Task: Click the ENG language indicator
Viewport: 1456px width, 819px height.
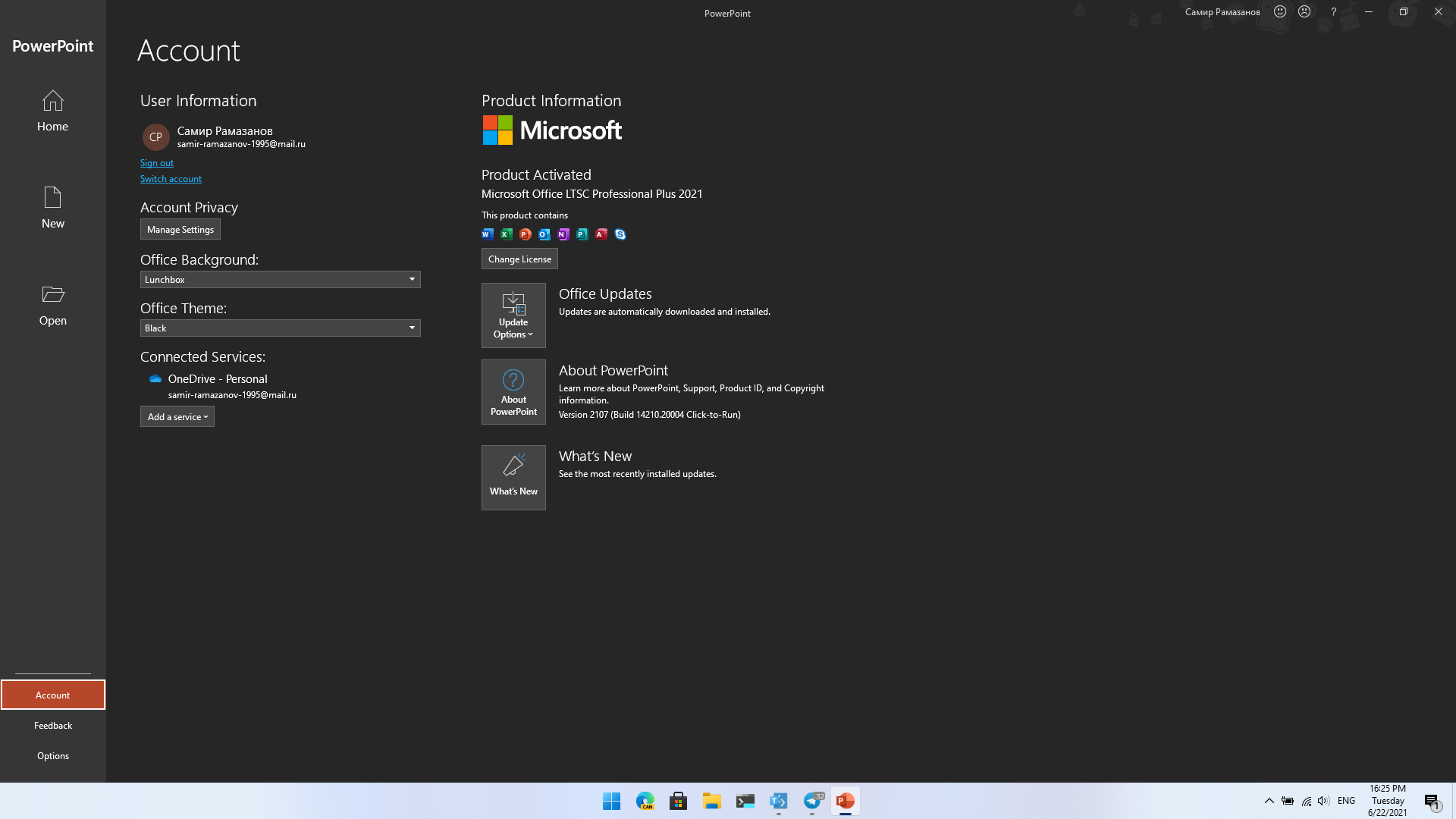Action: [1347, 801]
